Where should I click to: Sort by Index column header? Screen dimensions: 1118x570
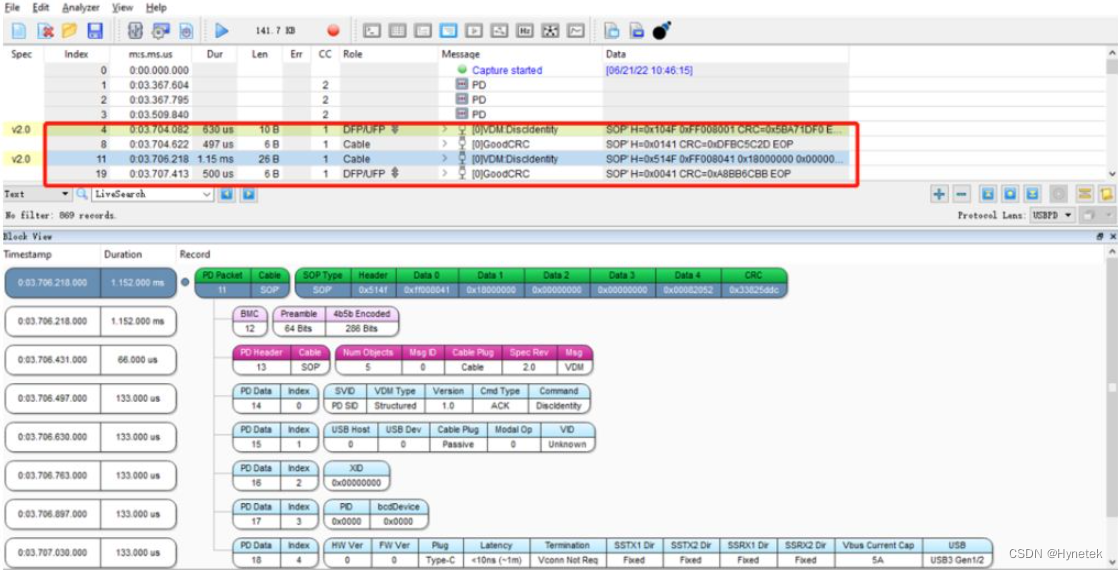(77, 54)
